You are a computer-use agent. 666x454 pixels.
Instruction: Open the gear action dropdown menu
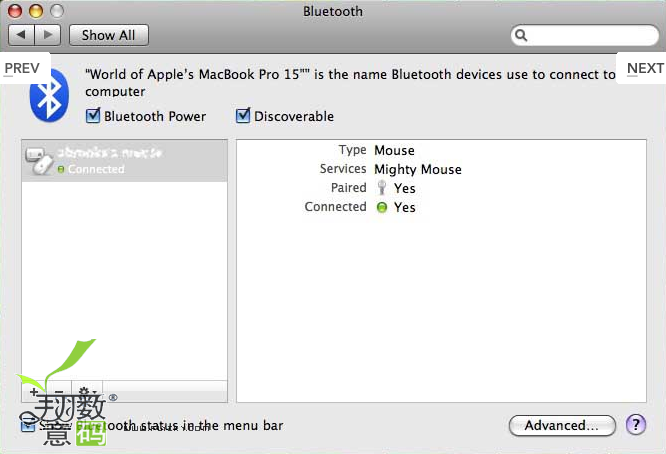point(87,392)
